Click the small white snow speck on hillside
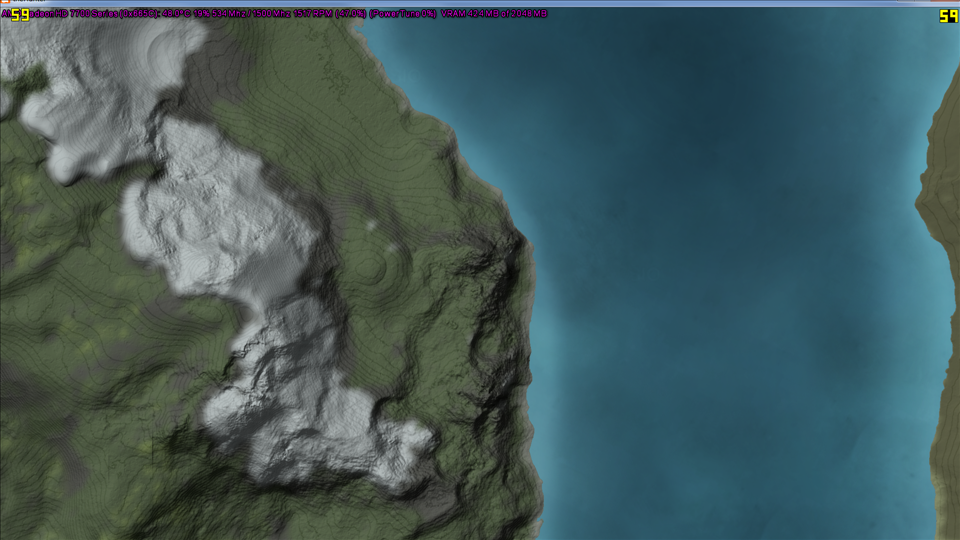 373,227
